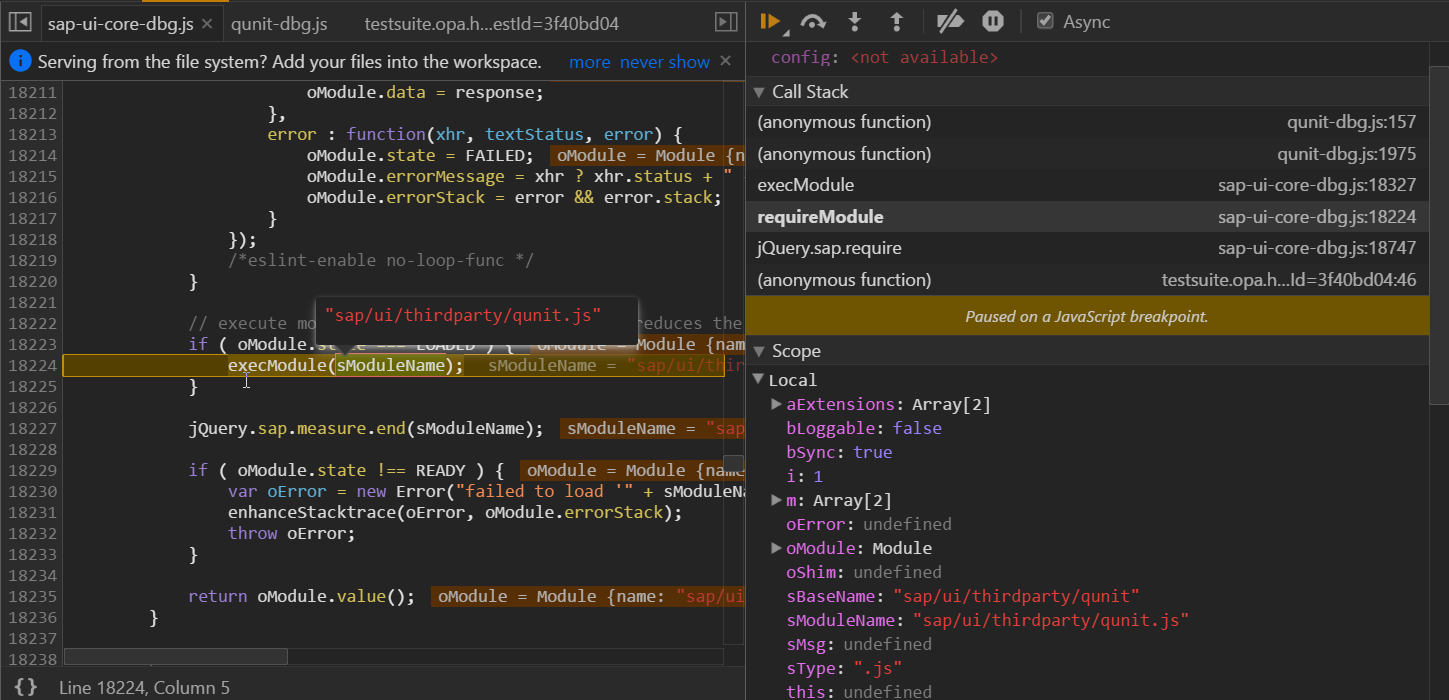1449x700 pixels.
Task: Dismiss the workspace info bar
Action: tap(726, 61)
